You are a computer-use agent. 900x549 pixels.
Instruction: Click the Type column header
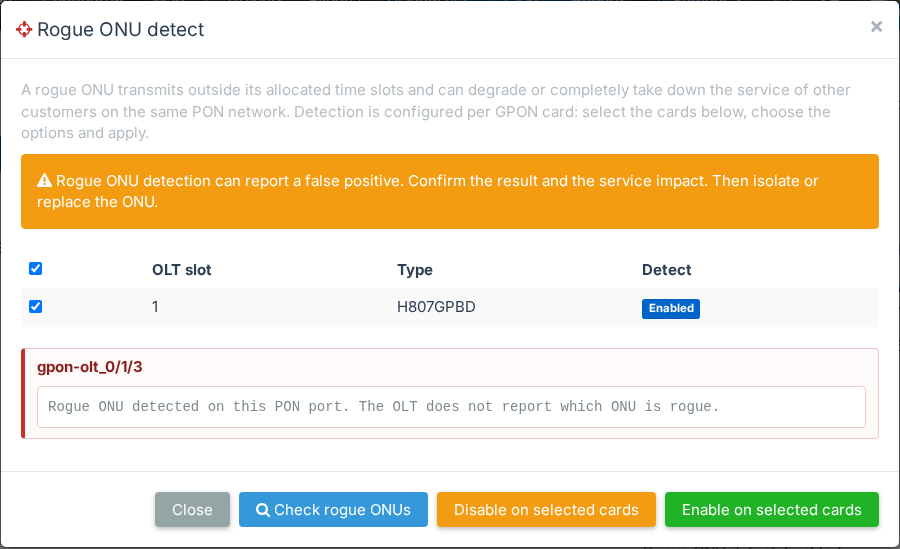click(x=415, y=270)
